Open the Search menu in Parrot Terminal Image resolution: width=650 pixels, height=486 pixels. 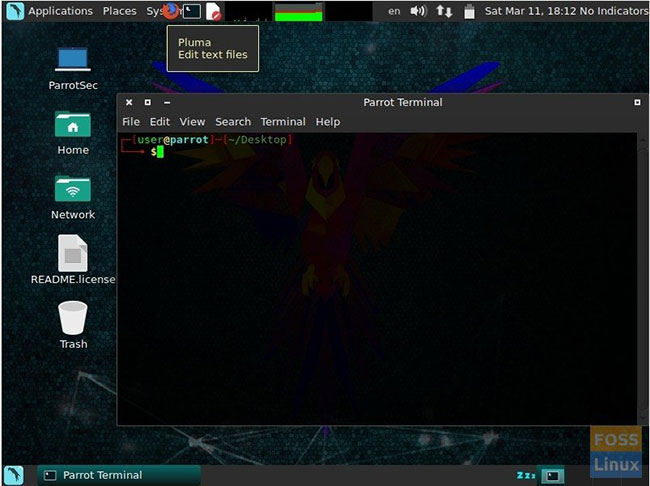click(233, 122)
